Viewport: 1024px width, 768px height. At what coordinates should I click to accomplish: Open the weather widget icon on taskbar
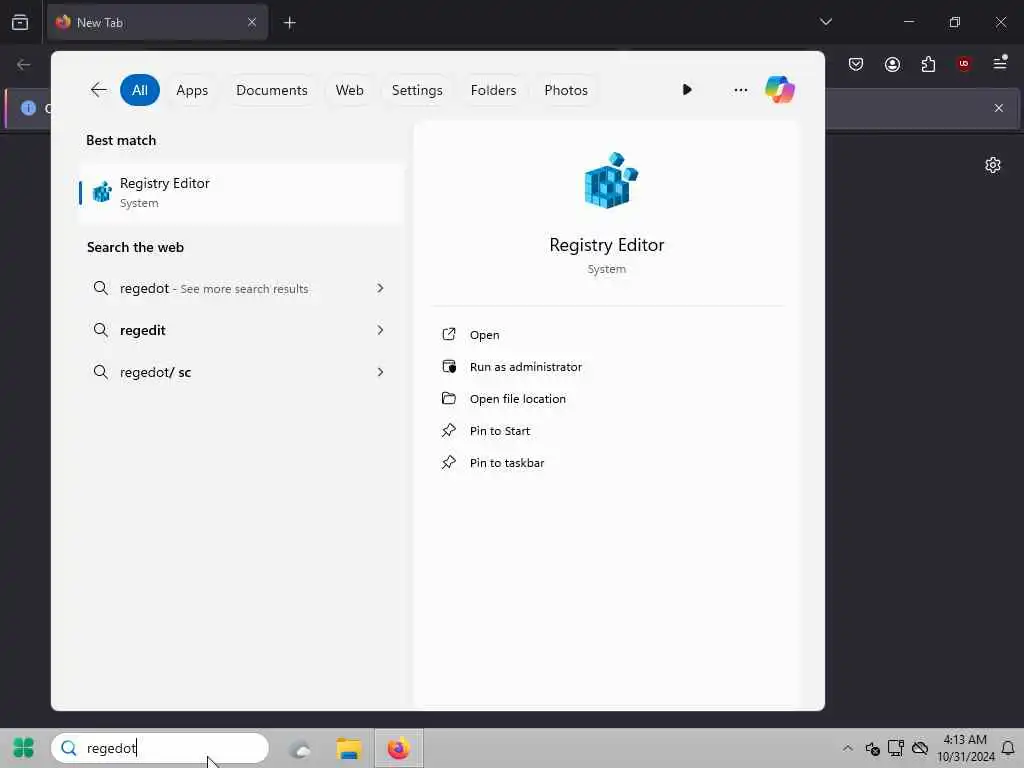coord(300,748)
